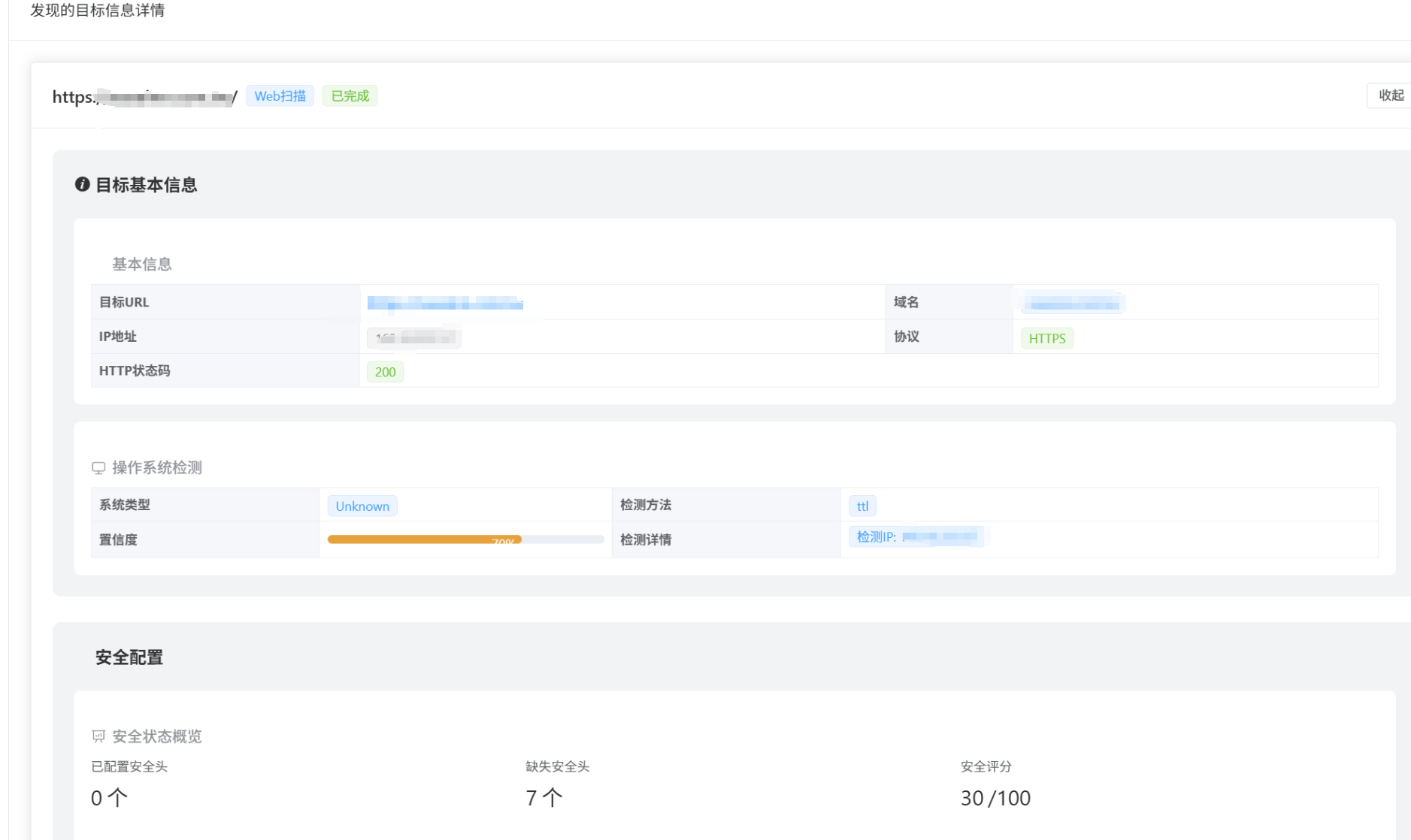Click the 检测IP detail tag
Image resolution: width=1411 pixels, height=840 pixels.
point(916,536)
